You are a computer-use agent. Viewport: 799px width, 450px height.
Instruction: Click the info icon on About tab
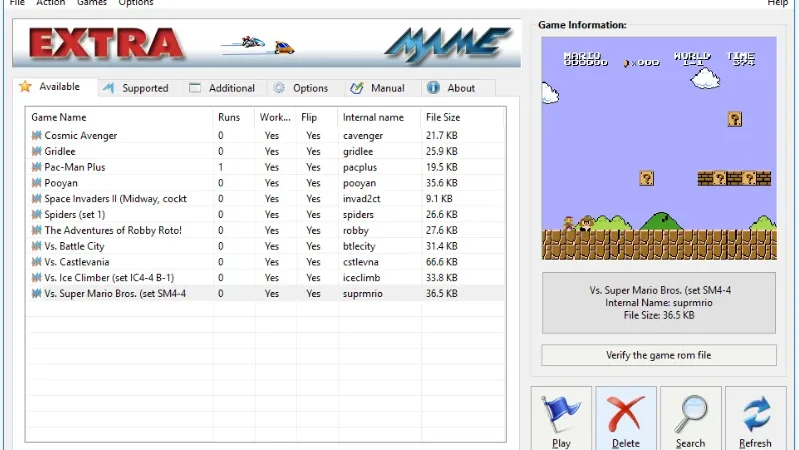pyautogui.click(x=433, y=88)
